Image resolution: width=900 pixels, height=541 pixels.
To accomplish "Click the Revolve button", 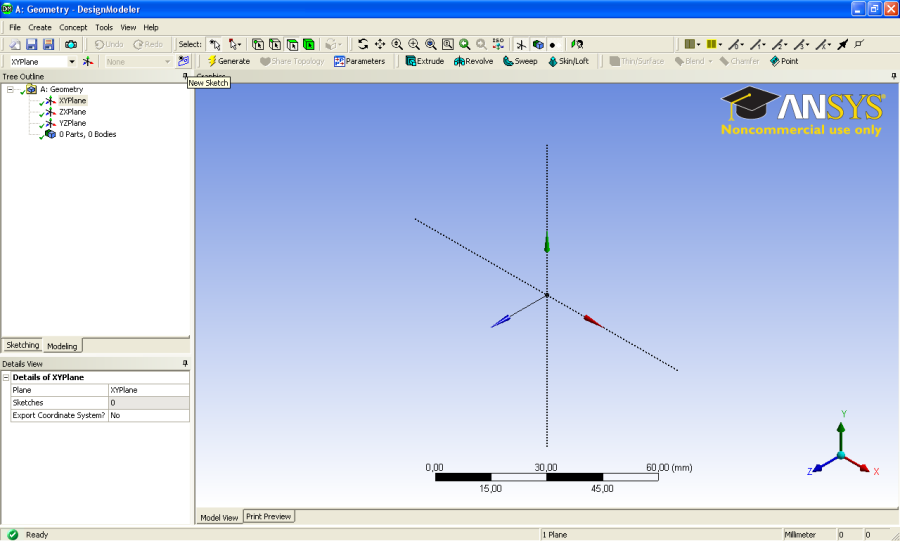I will [474, 61].
